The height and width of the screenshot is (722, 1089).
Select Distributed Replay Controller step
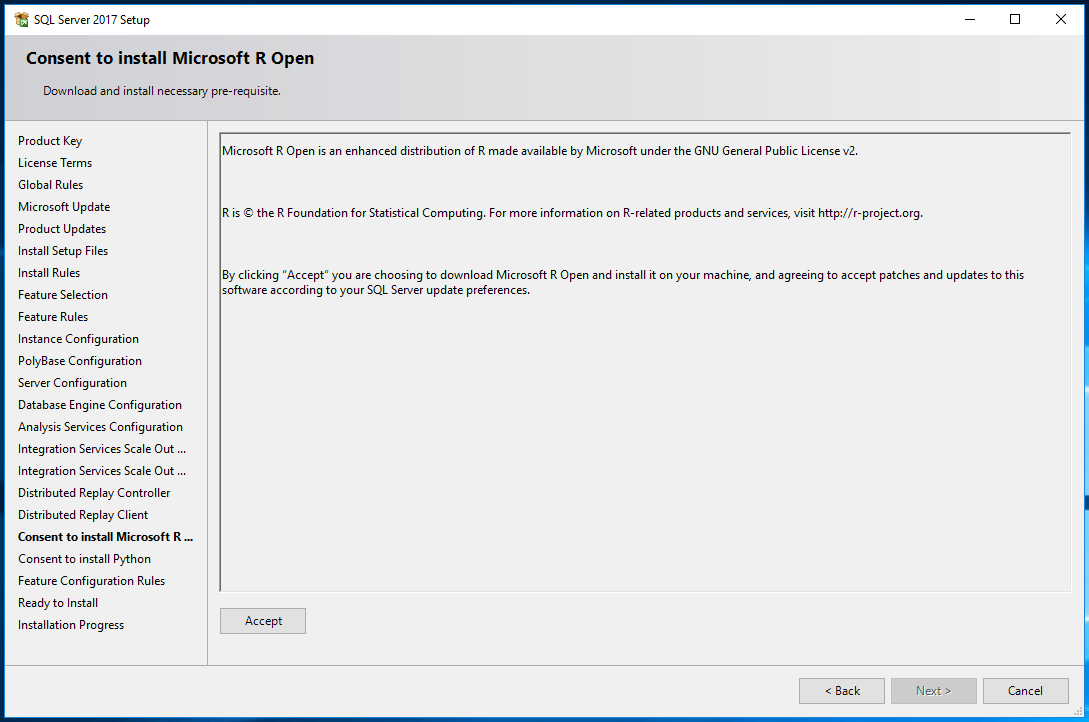(94, 493)
